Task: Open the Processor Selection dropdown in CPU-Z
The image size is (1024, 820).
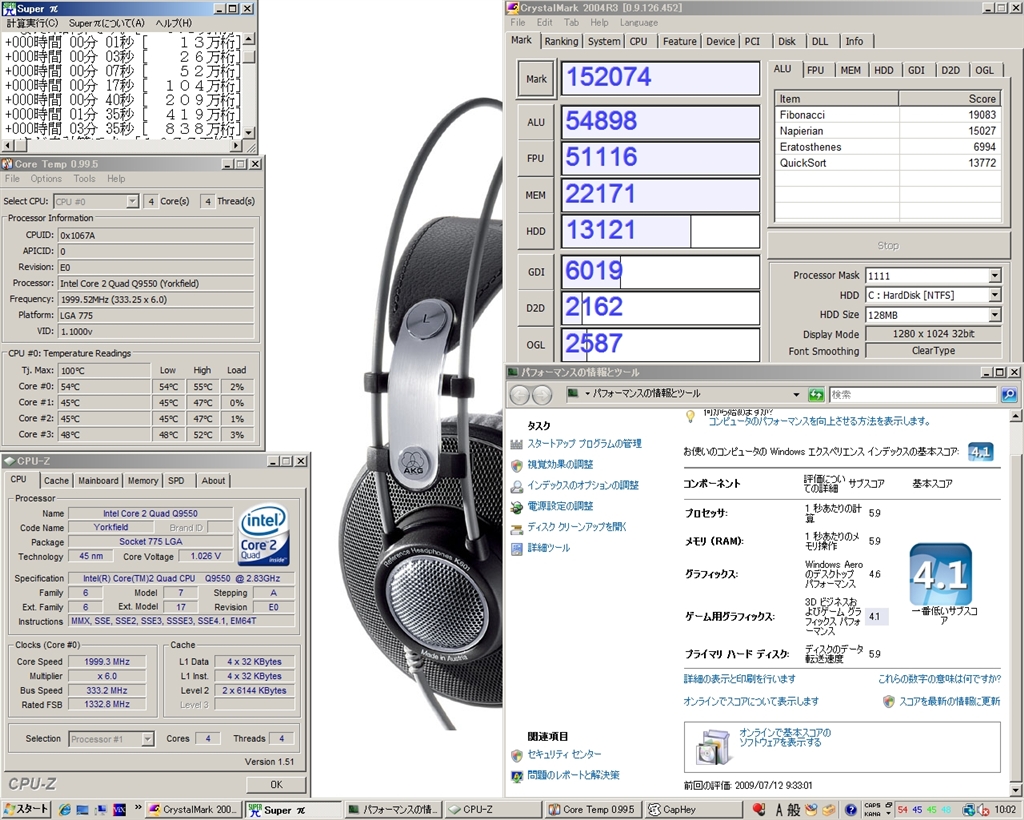Action: pyautogui.click(x=148, y=739)
